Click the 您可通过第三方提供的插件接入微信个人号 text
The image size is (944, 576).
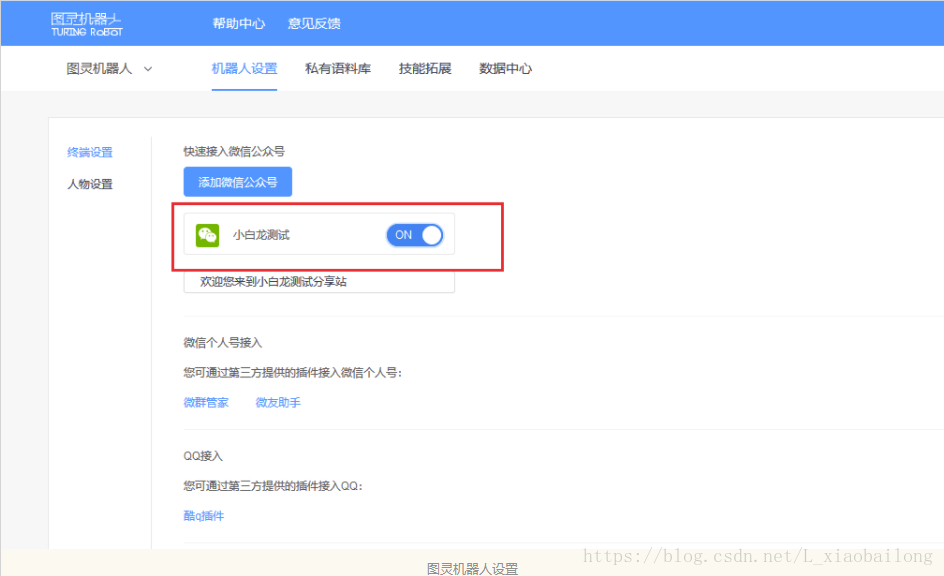(x=292, y=373)
